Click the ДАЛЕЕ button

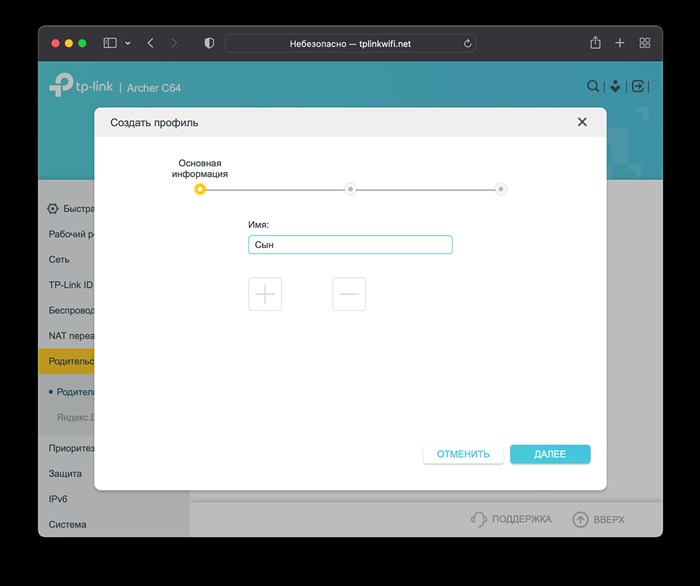tap(550, 454)
